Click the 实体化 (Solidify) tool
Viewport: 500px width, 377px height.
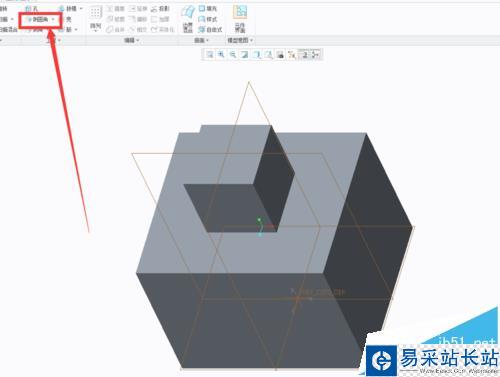pos(163,30)
